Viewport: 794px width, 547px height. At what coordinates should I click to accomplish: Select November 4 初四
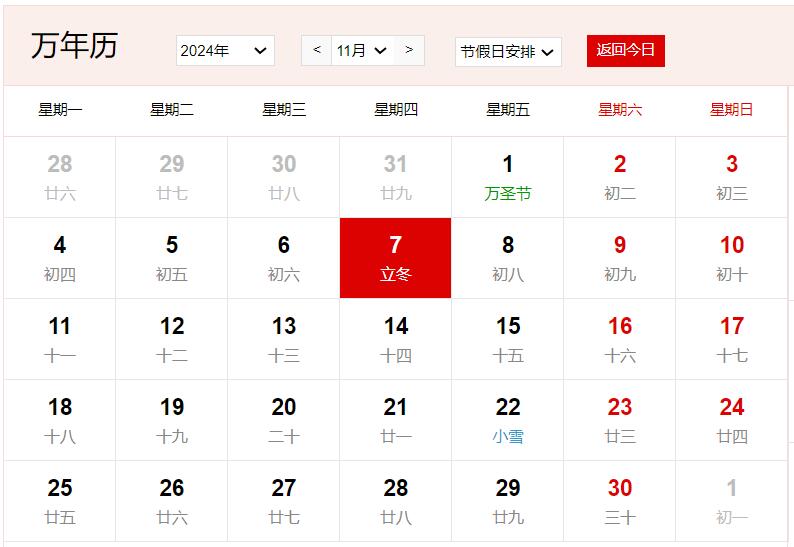60,258
